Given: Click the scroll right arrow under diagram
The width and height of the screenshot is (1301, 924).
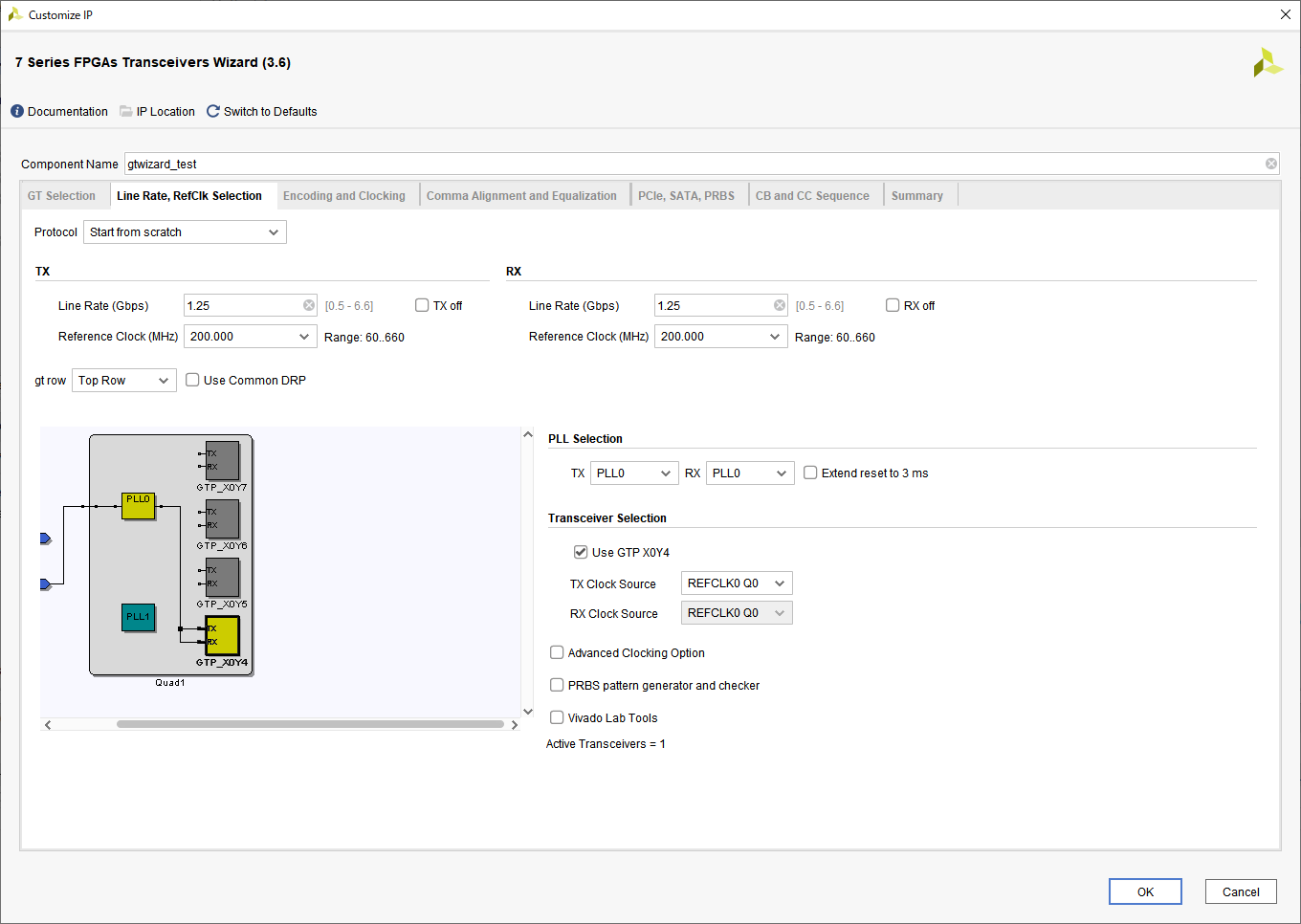Looking at the screenshot, I should [x=514, y=725].
